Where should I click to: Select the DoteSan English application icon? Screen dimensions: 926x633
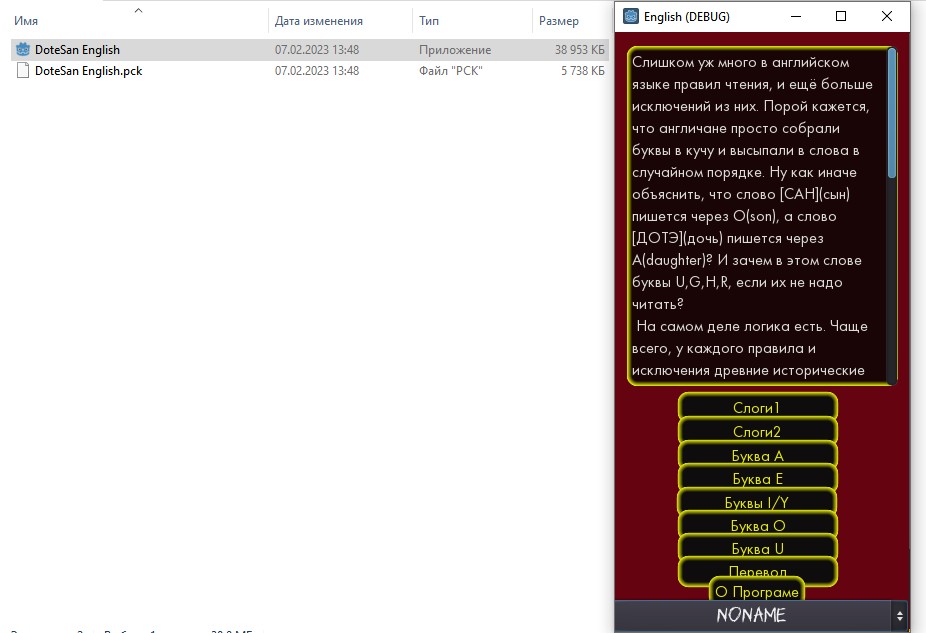22,50
